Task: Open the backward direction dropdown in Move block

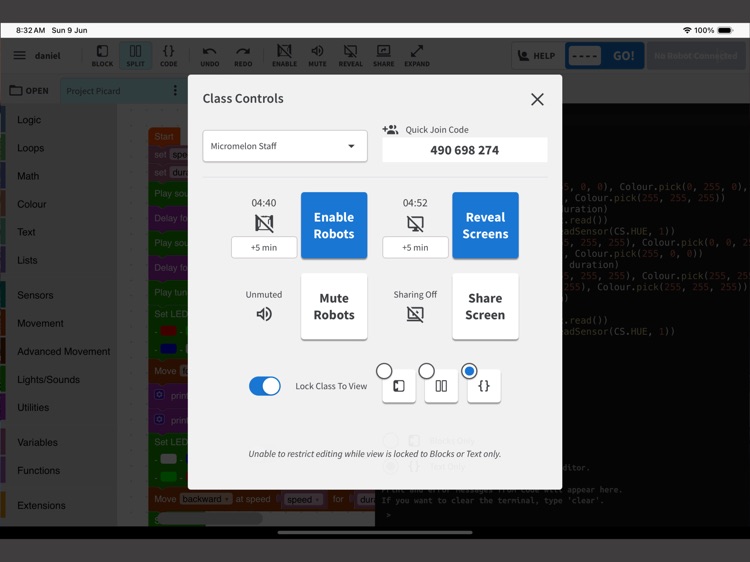Action: [x=206, y=499]
